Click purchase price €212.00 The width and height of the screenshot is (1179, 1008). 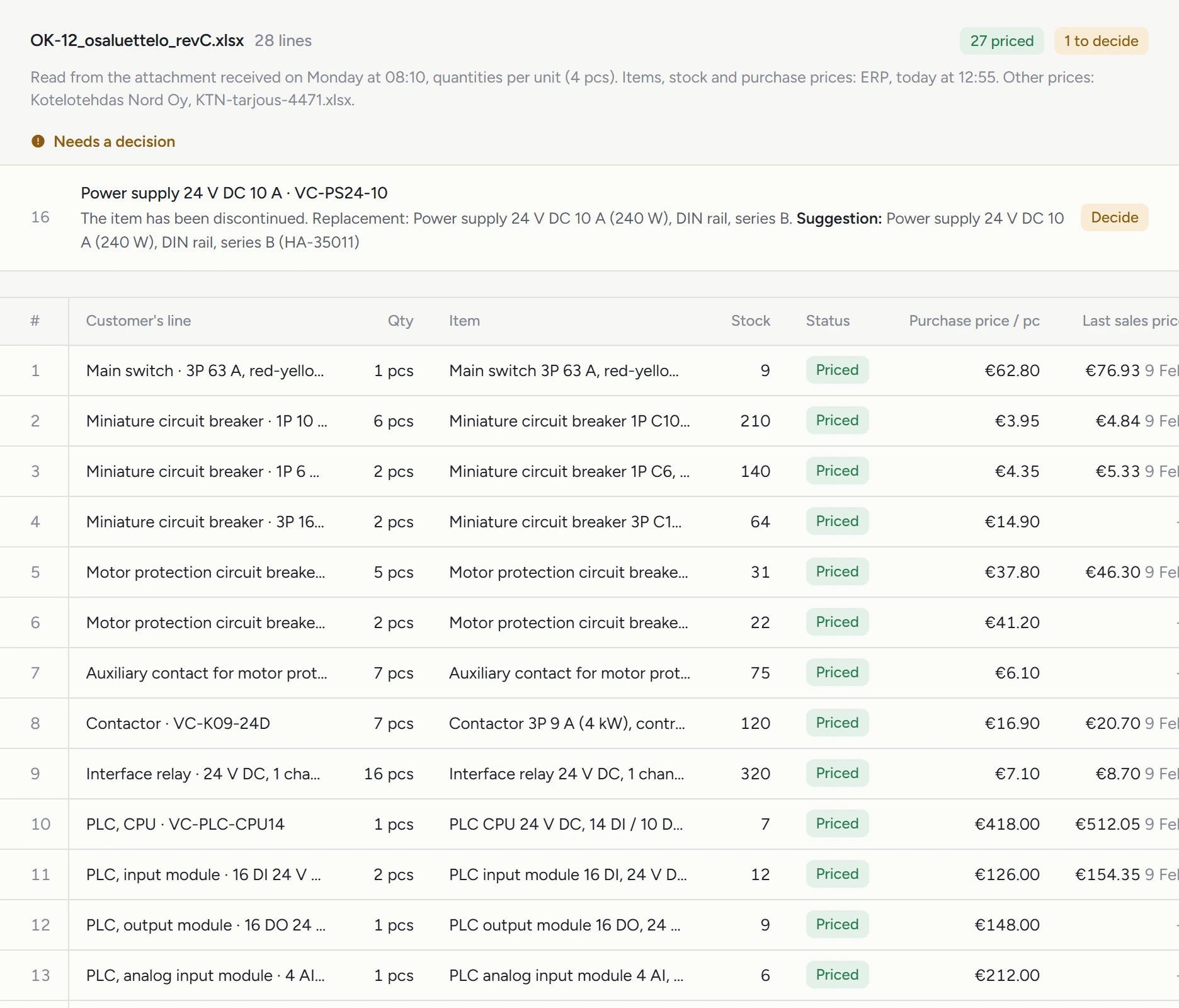[1006, 975]
